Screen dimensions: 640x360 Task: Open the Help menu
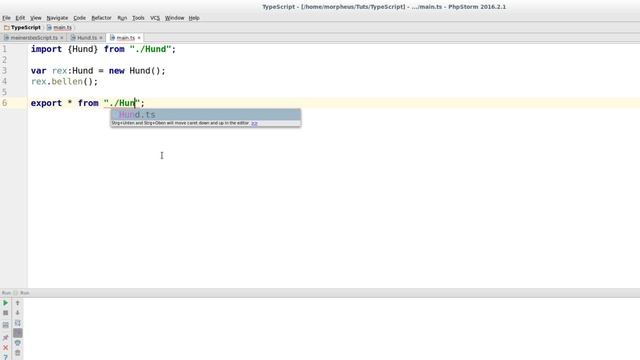(194, 18)
